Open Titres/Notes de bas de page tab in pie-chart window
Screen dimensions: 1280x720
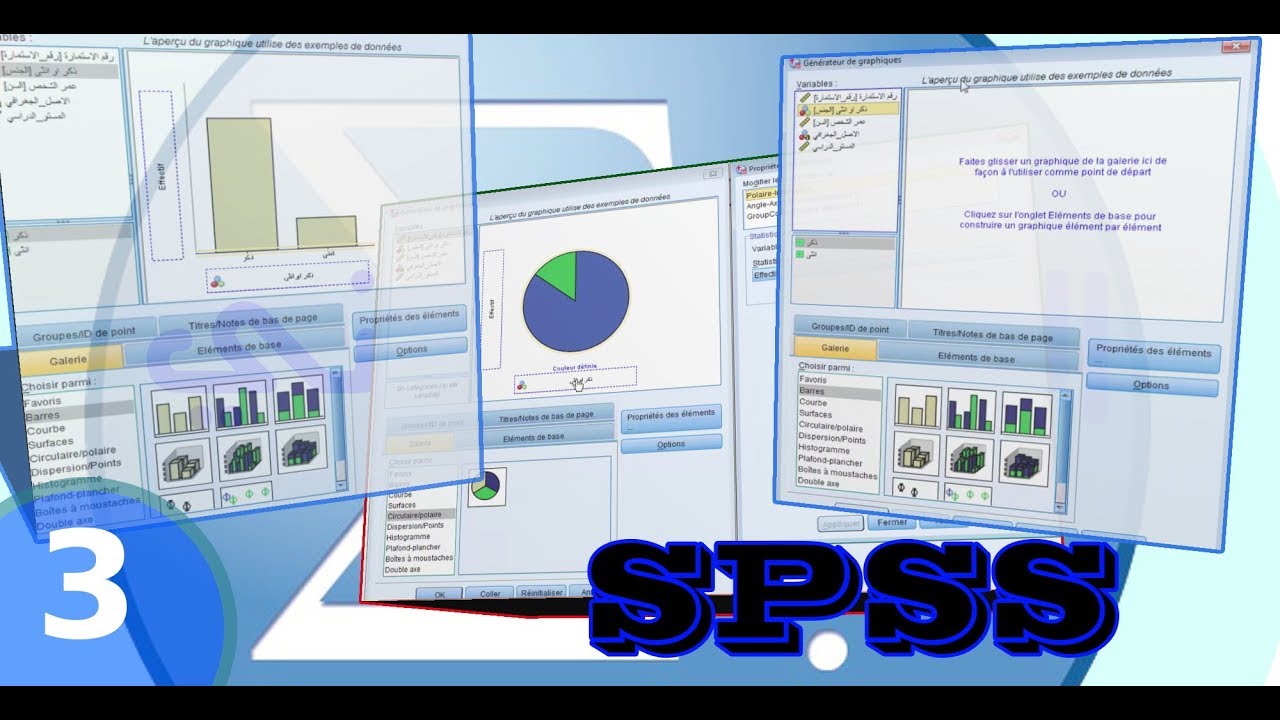click(x=546, y=415)
